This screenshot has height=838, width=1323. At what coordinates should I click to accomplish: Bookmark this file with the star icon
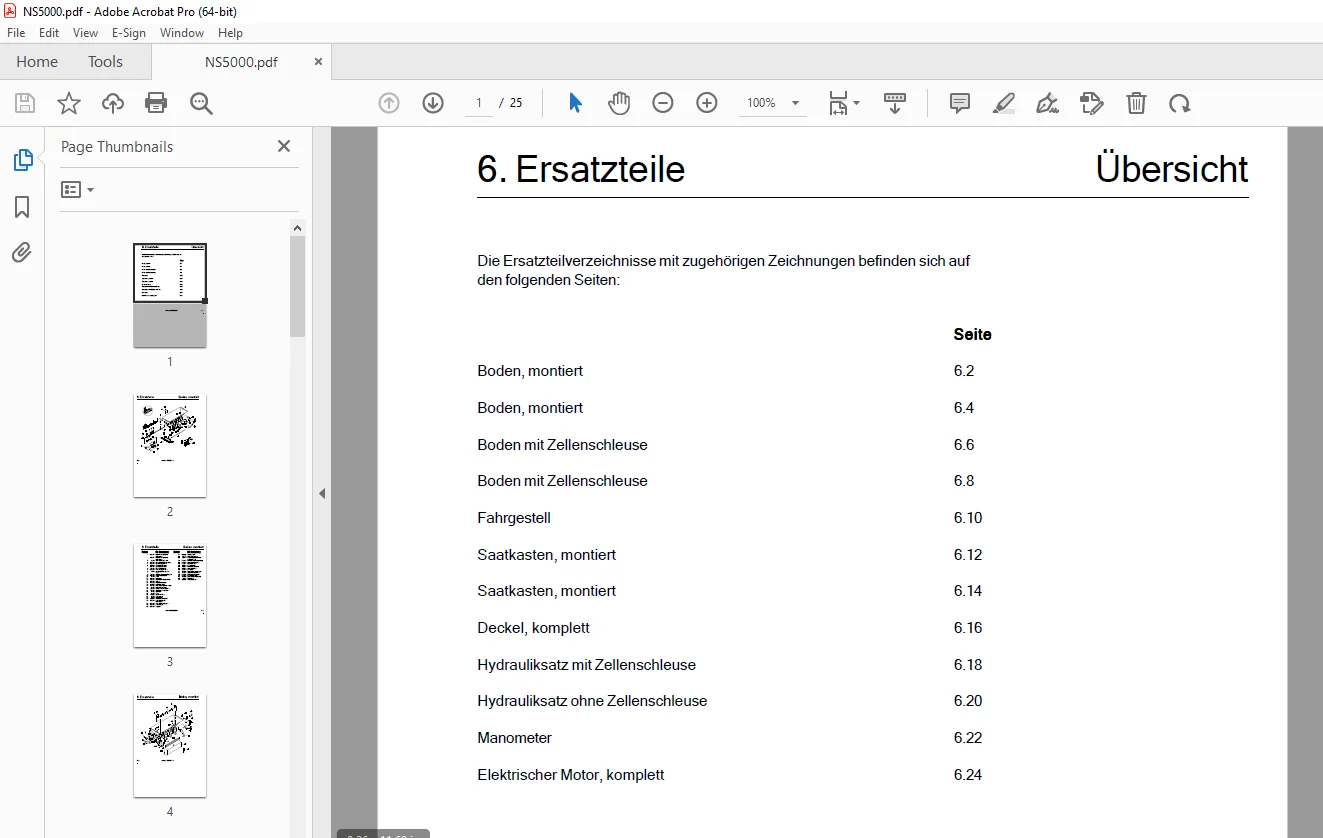(x=69, y=103)
